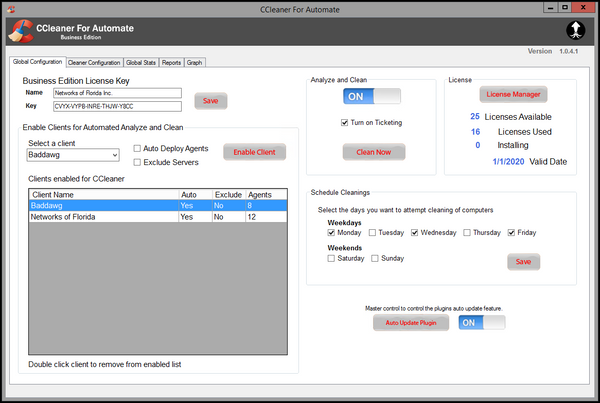Click the Agents value 12 cell
This screenshot has height=403, width=600.
(x=266, y=217)
